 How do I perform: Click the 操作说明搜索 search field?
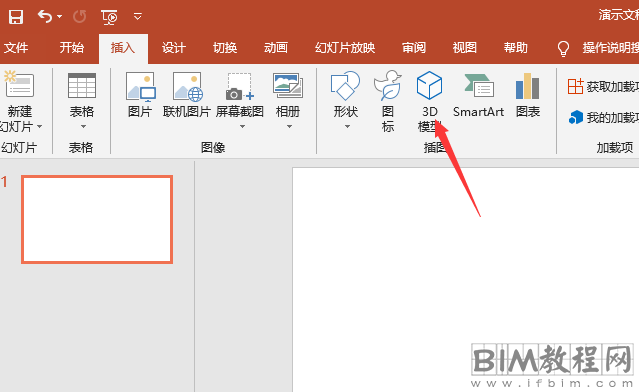(610, 48)
